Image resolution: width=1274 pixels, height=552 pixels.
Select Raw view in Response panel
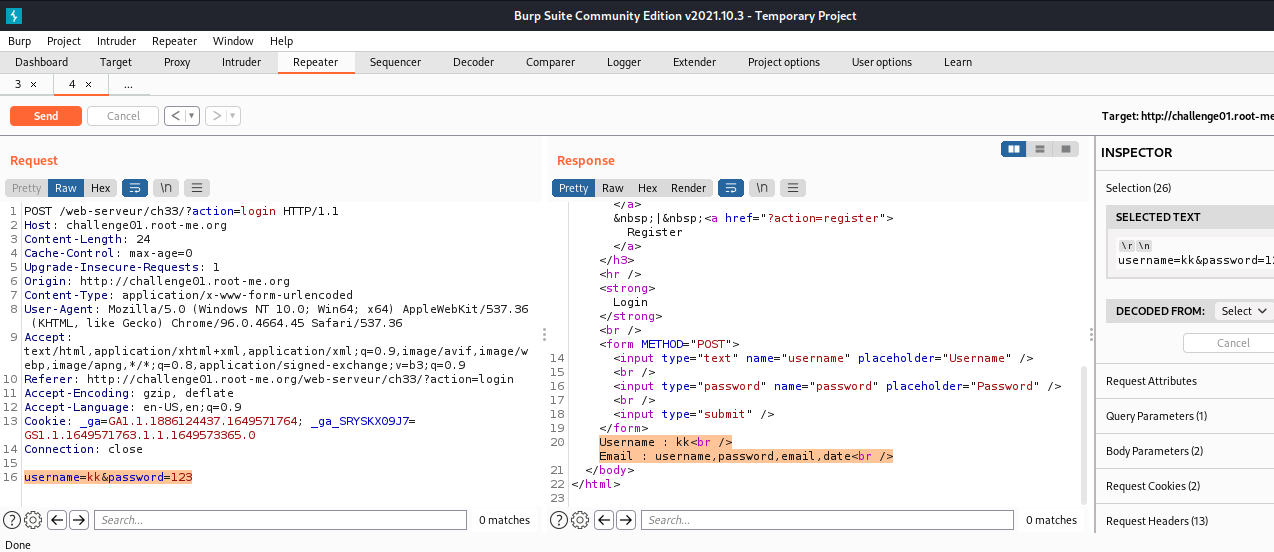(x=613, y=188)
